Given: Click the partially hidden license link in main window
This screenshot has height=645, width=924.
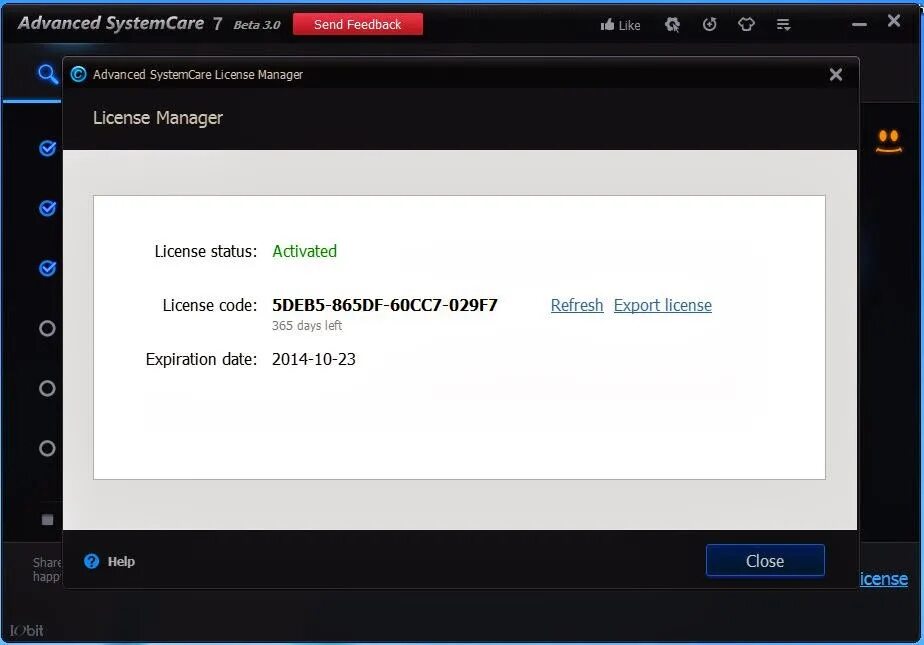Looking at the screenshot, I should coord(884,579).
